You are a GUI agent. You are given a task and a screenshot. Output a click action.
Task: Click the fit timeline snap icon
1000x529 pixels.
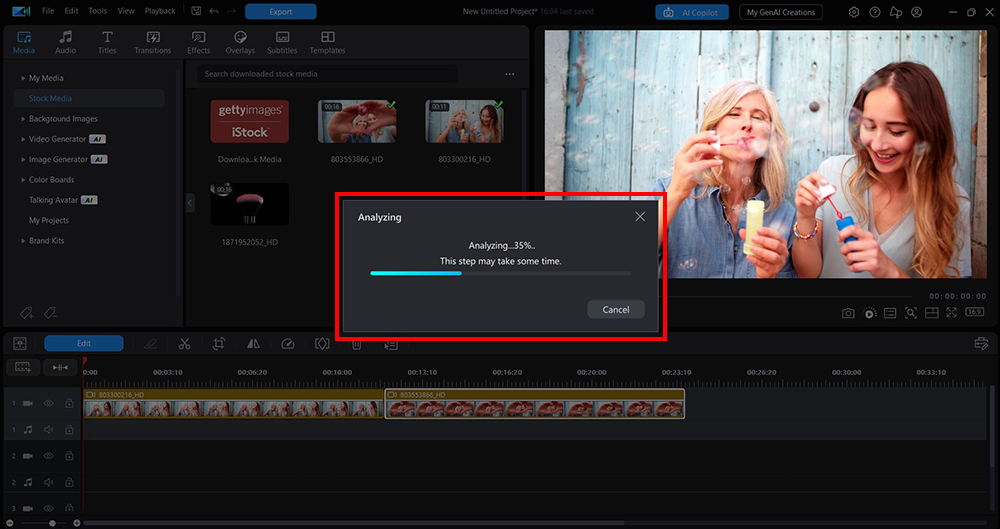pyautogui.click(x=60, y=368)
